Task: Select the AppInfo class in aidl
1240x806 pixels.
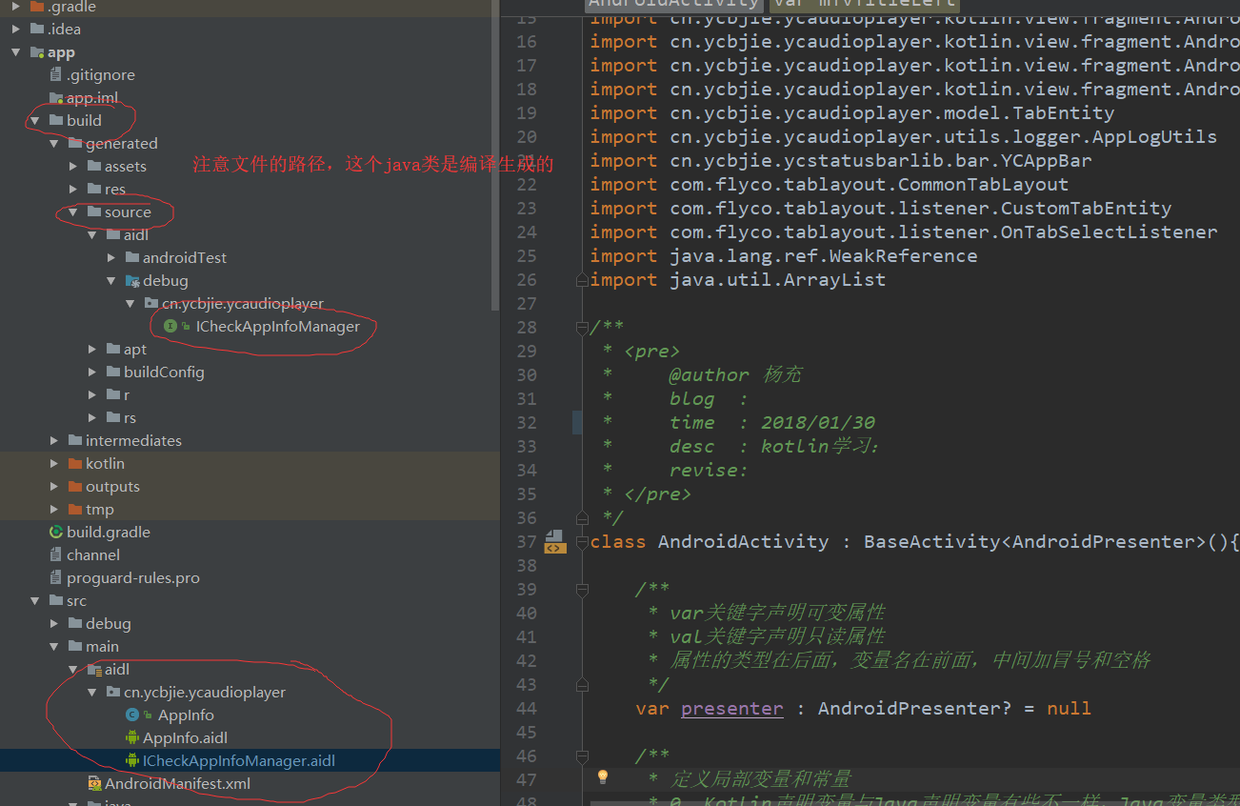Action: pos(186,715)
